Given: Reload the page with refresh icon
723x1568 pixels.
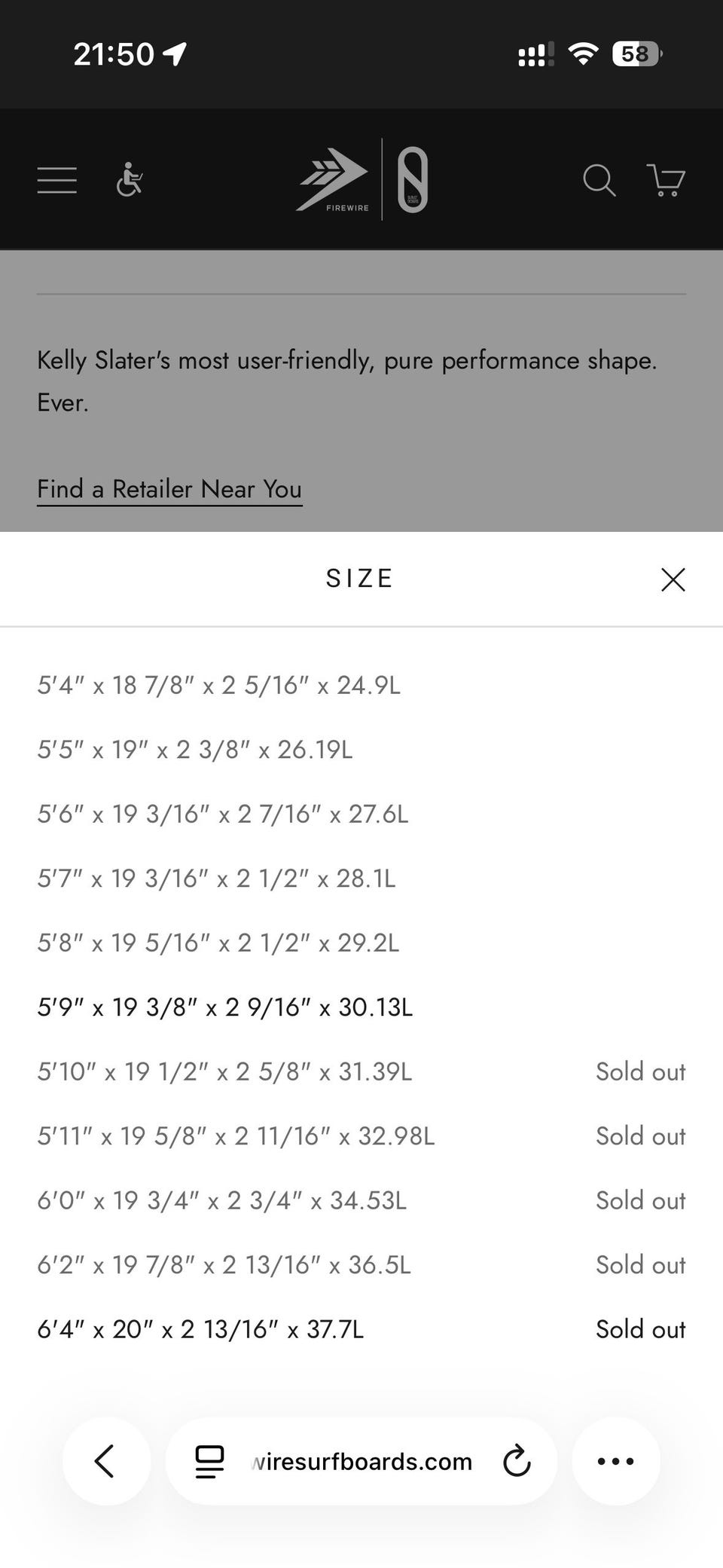Looking at the screenshot, I should tap(517, 1461).
